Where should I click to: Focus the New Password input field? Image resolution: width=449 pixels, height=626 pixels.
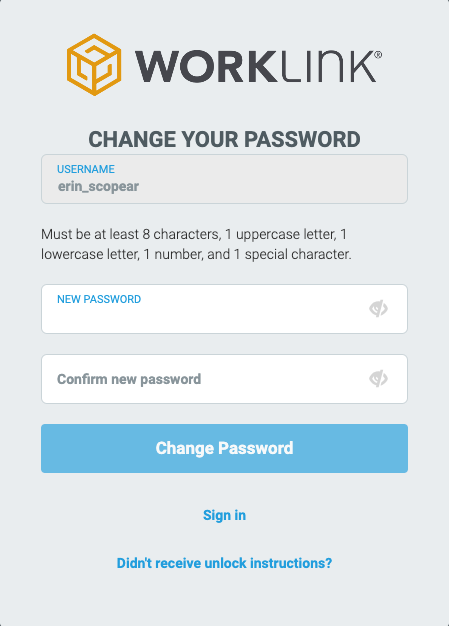coord(224,309)
